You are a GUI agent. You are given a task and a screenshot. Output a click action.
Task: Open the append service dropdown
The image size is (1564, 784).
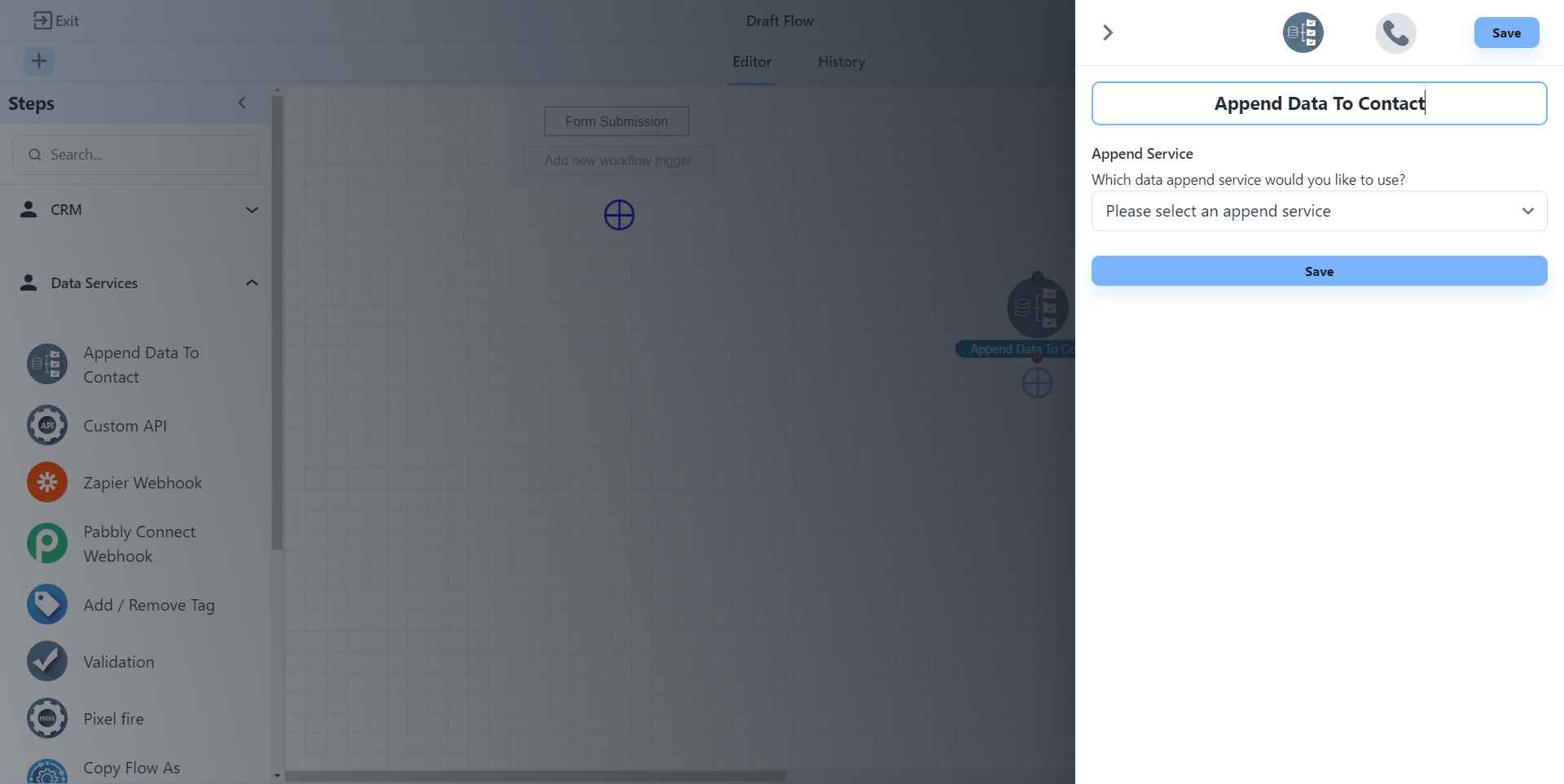point(1319,211)
